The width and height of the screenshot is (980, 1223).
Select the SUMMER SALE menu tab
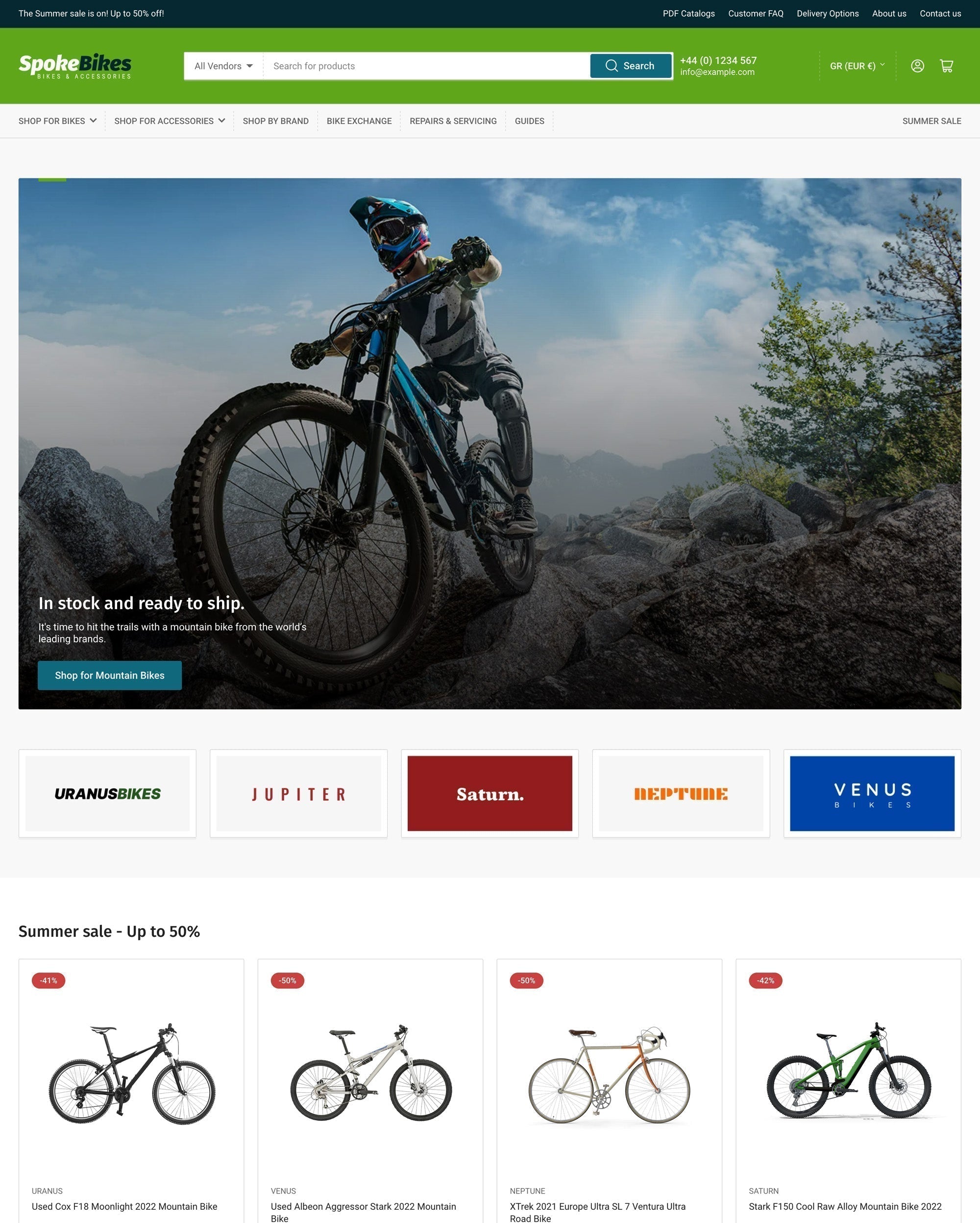(x=931, y=120)
